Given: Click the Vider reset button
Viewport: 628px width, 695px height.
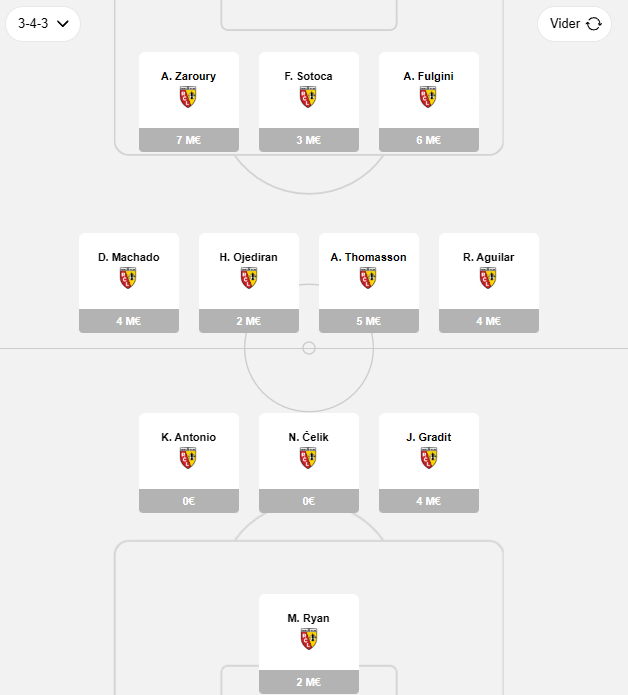Looking at the screenshot, I should pyautogui.click(x=574, y=24).
